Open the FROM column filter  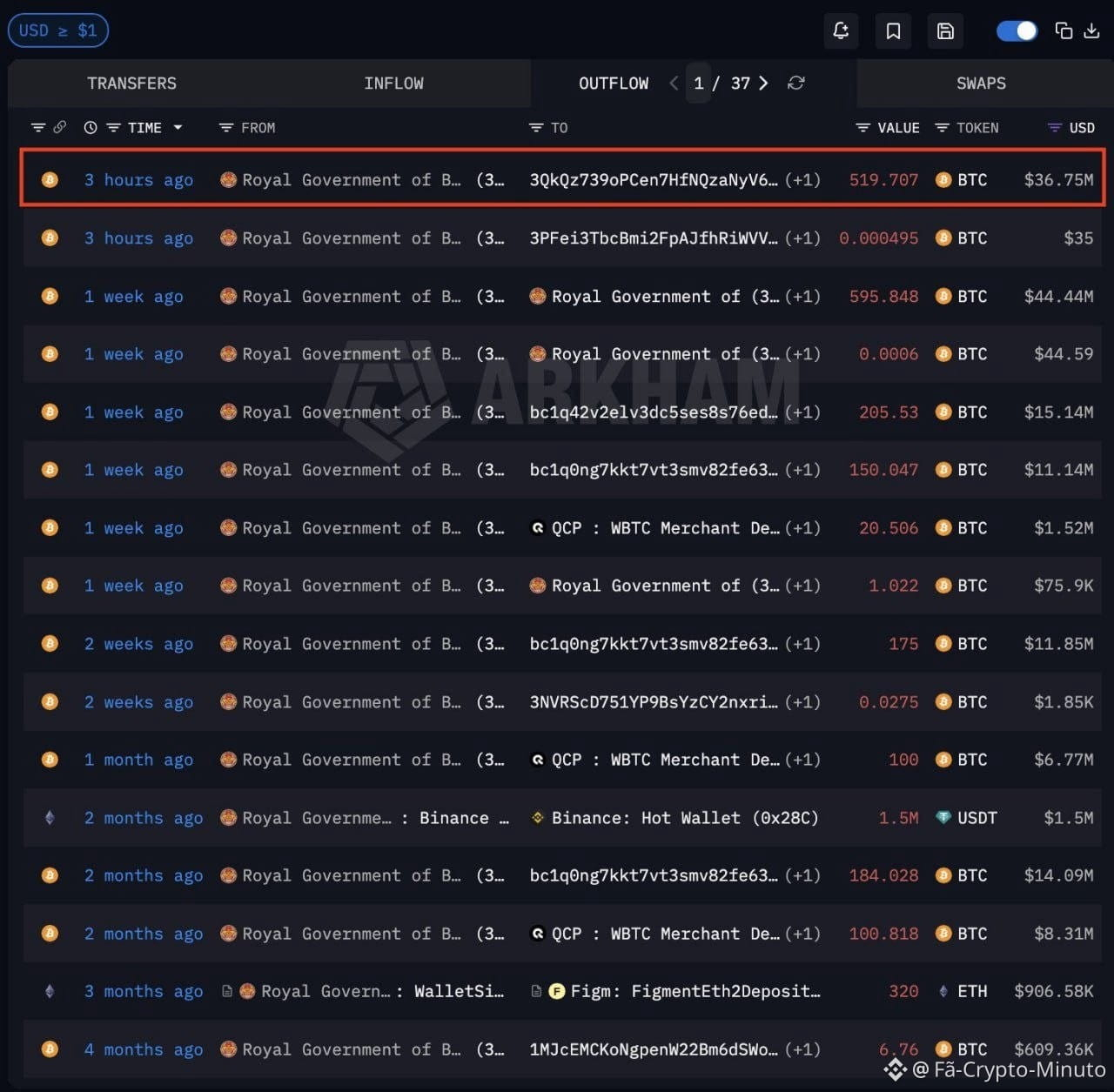coord(225,128)
